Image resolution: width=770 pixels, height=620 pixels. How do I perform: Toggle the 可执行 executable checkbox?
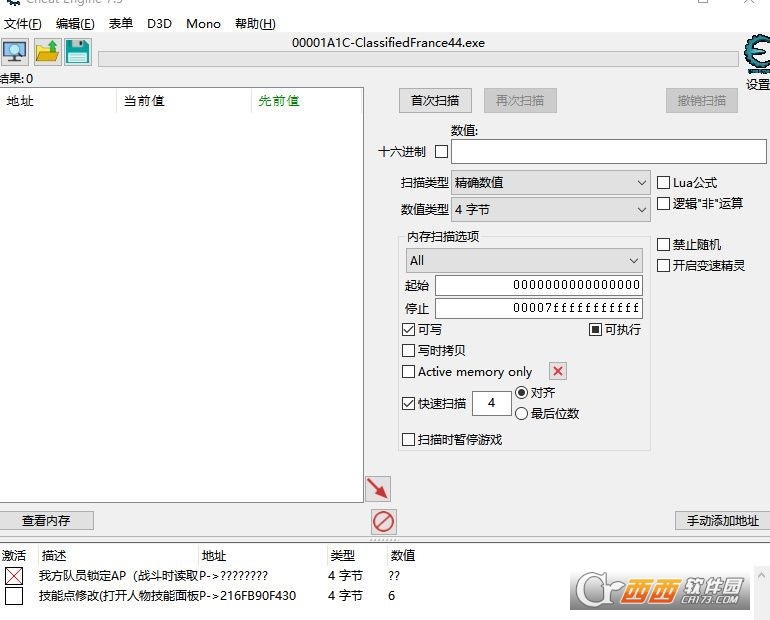point(595,329)
